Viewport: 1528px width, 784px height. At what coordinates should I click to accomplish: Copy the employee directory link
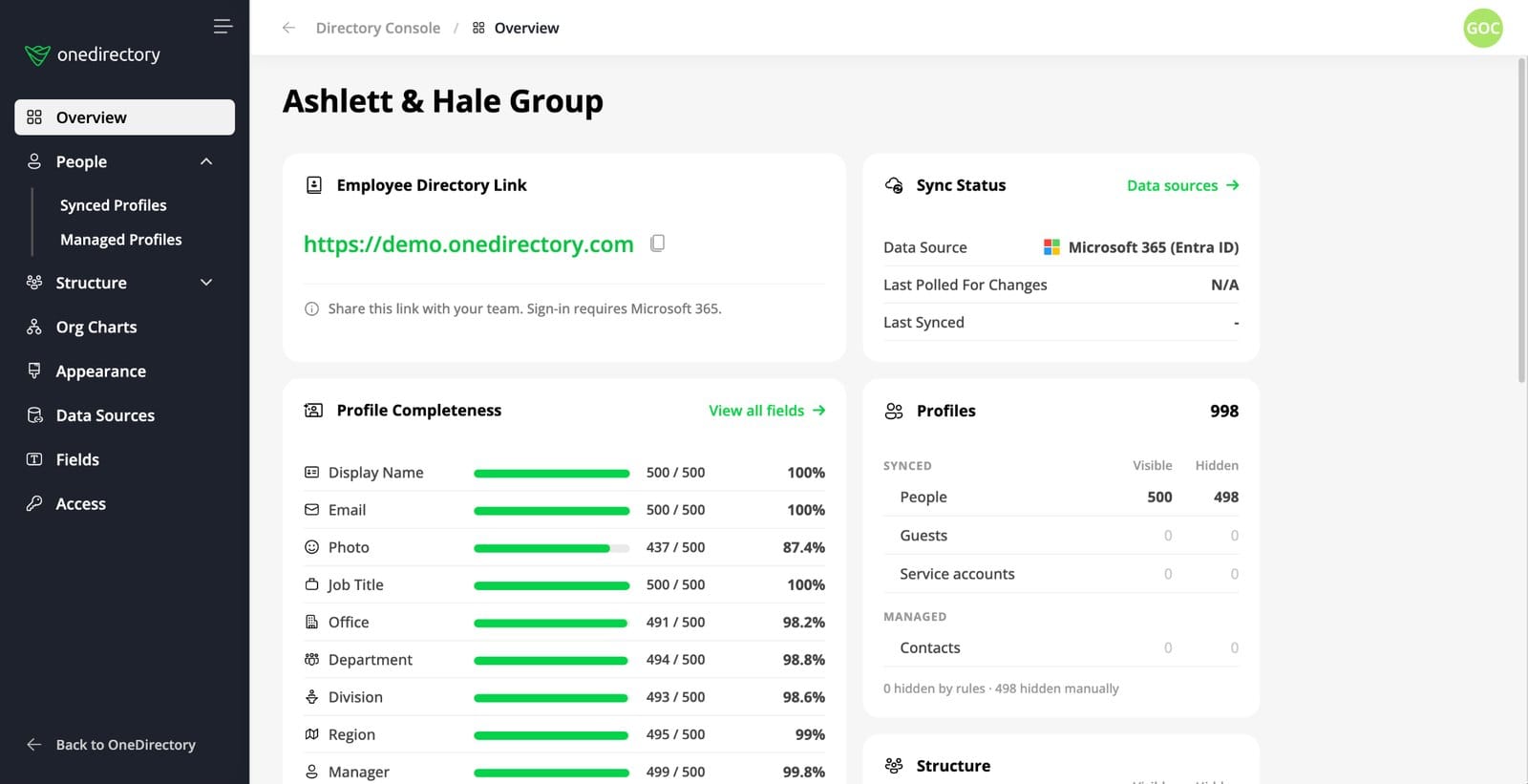(x=657, y=244)
